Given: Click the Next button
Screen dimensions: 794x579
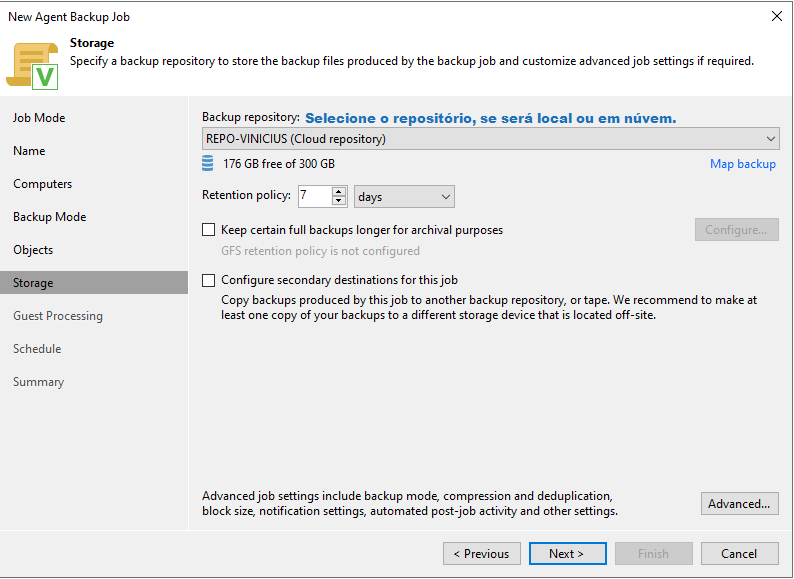Looking at the screenshot, I should [568, 554].
